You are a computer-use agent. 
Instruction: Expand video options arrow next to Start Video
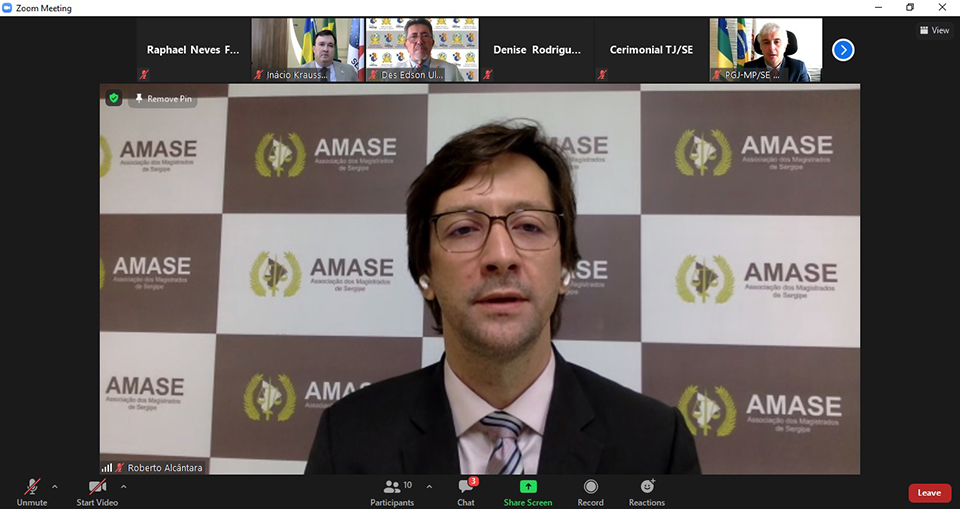(x=124, y=487)
